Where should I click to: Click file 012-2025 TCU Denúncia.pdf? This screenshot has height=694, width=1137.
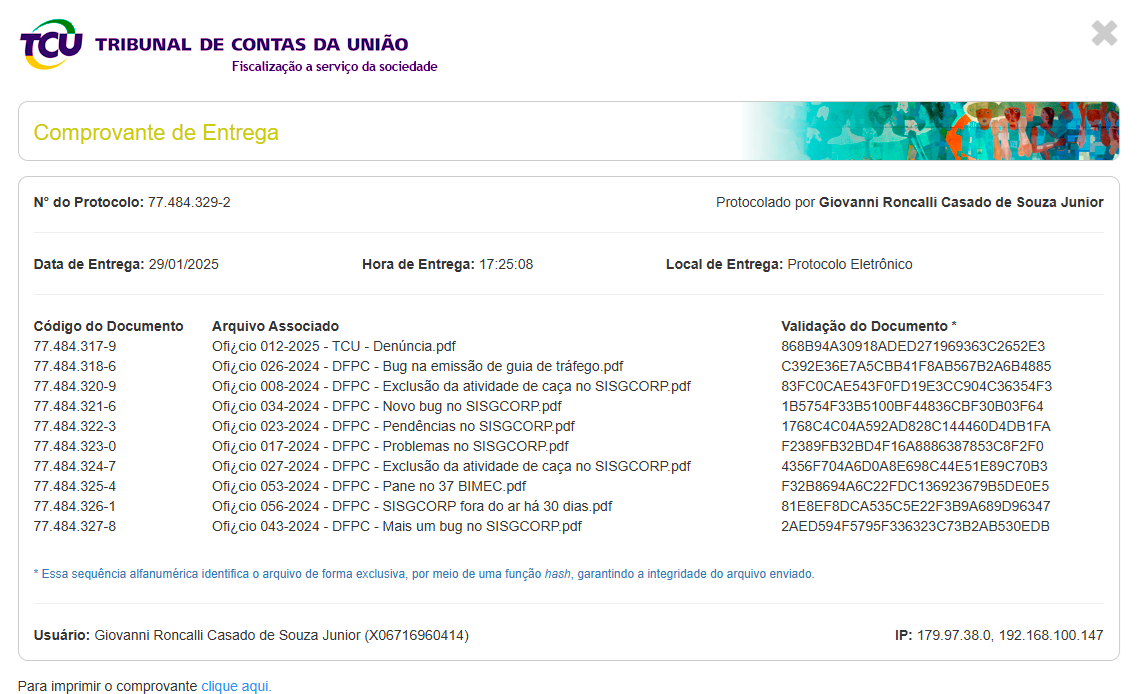click(334, 347)
